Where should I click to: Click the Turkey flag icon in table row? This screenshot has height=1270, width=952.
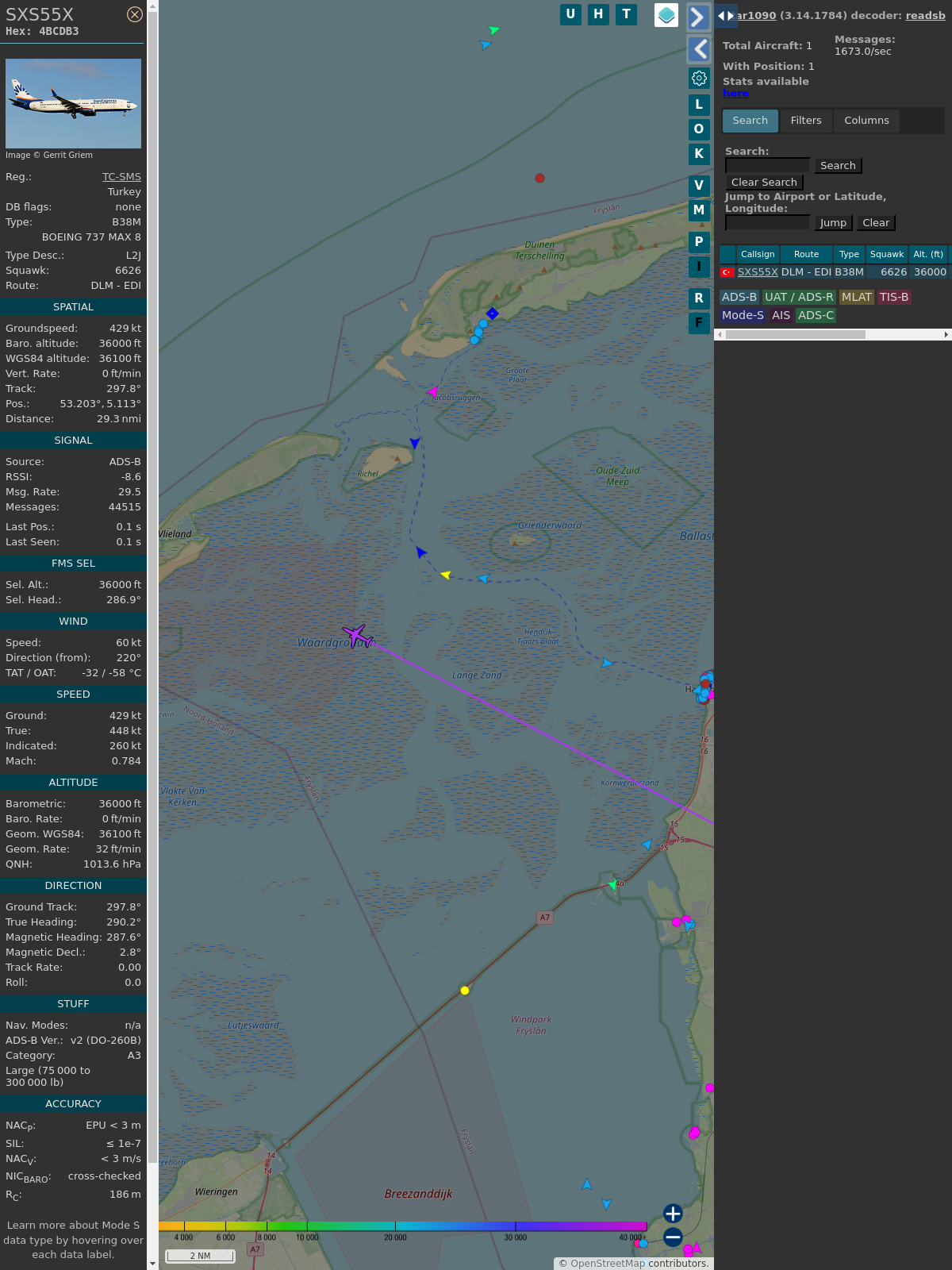(x=727, y=272)
